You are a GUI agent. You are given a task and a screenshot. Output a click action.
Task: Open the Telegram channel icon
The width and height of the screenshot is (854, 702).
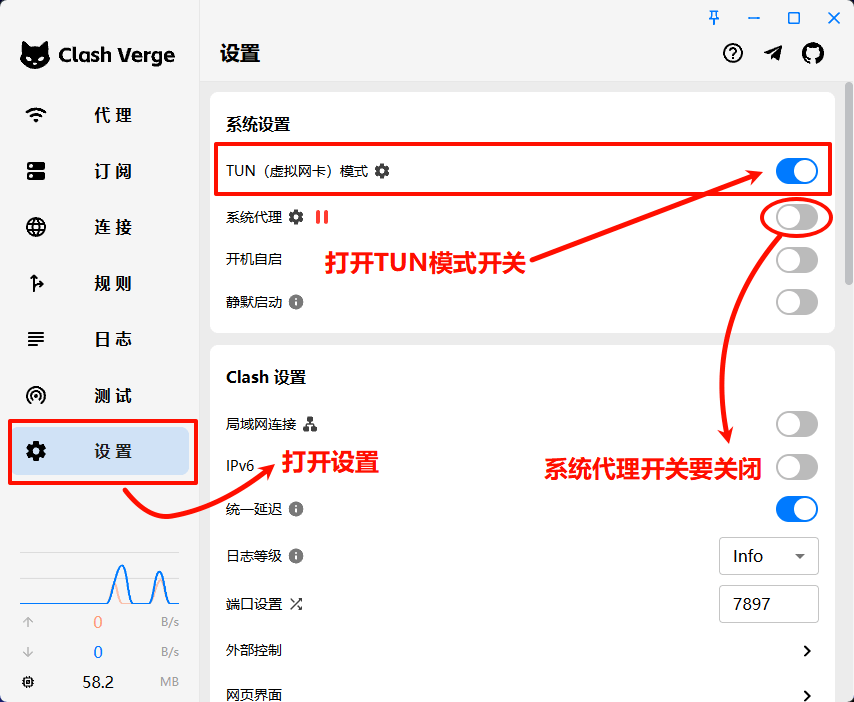coord(773,53)
